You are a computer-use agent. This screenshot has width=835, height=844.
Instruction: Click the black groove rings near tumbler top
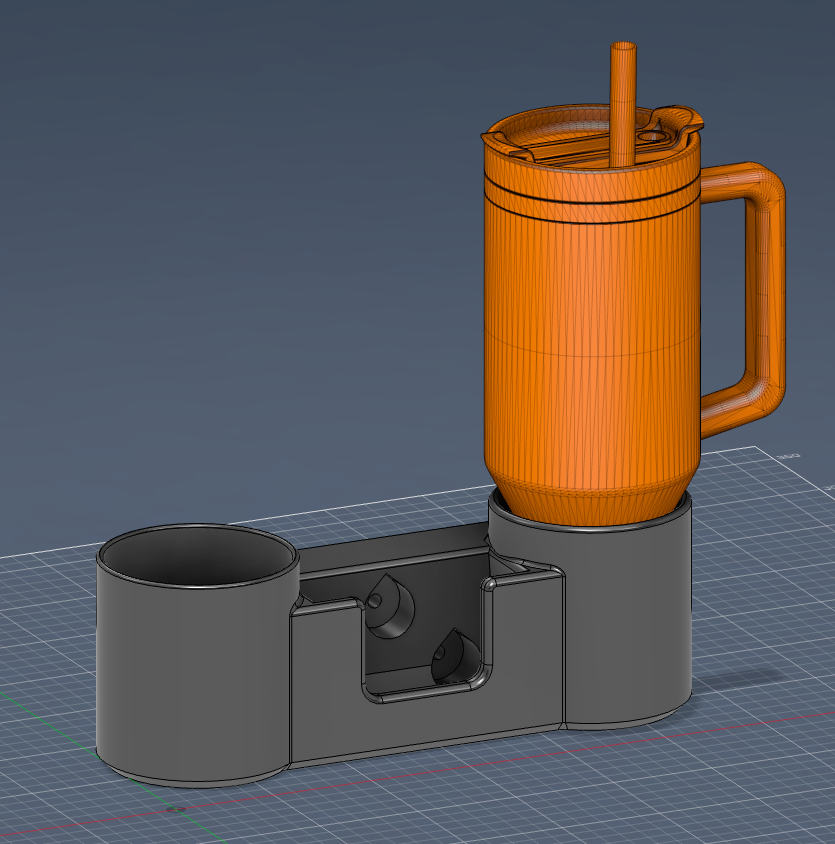click(590, 199)
